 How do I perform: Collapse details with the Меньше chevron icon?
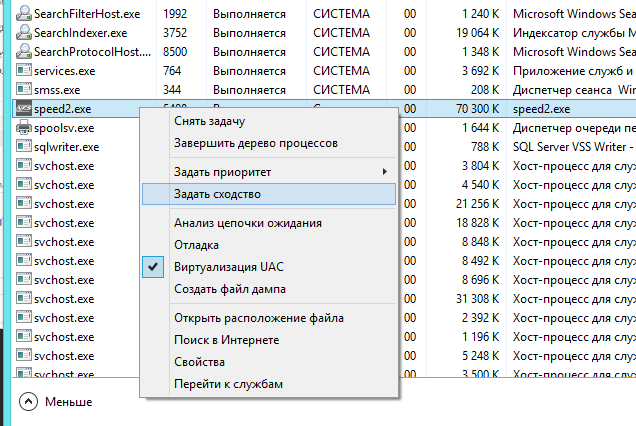(28, 402)
